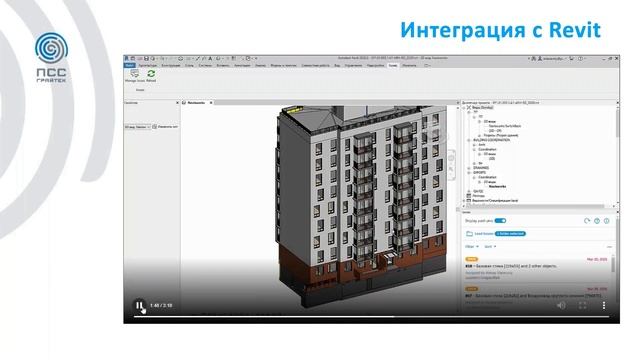The width and height of the screenshot is (640, 360).
Task: Click the info icon in Issues panel
Action: 607,221
